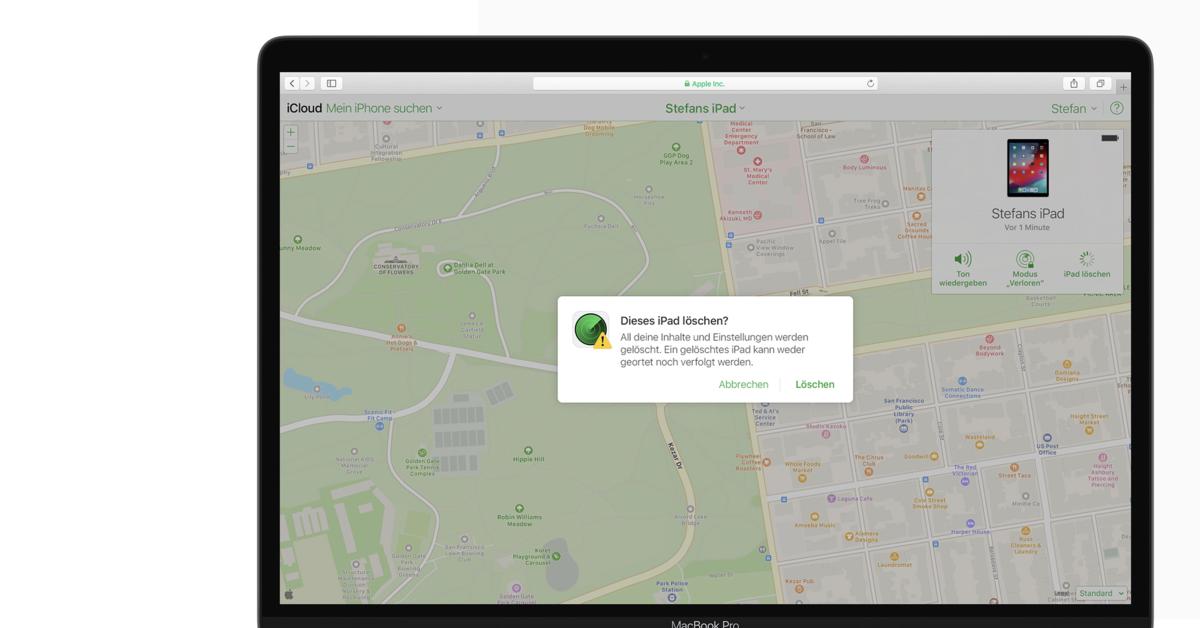Show all tabs using the tab overview icon
This screenshot has height=628, width=1200.
coord(1100,84)
